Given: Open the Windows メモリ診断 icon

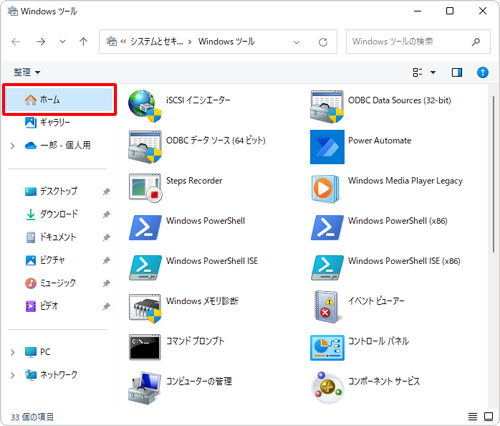Looking at the screenshot, I should pyautogui.click(x=145, y=308).
